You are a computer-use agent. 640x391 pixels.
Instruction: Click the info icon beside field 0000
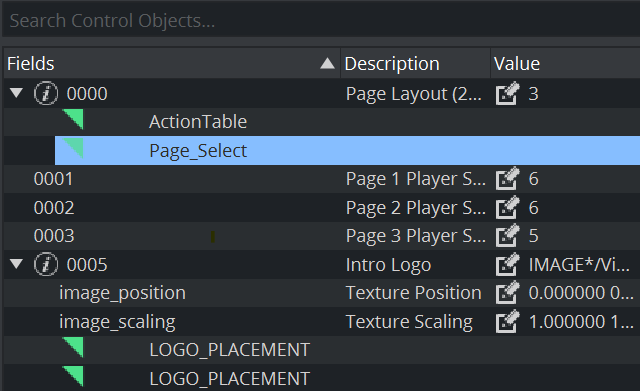(x=46, y=93)
